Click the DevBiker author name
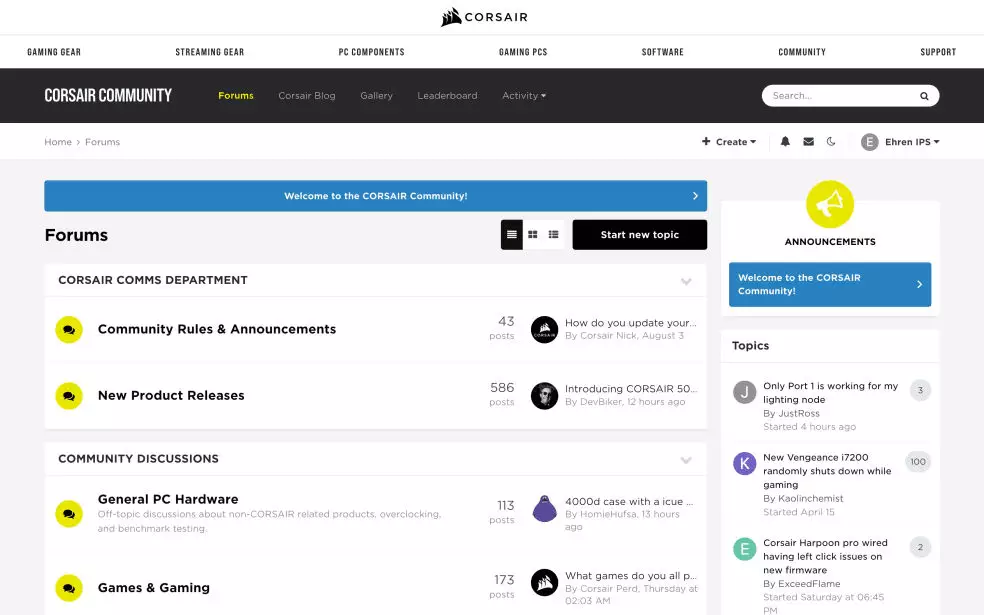The image size is (984, 615). click(601, 402)
